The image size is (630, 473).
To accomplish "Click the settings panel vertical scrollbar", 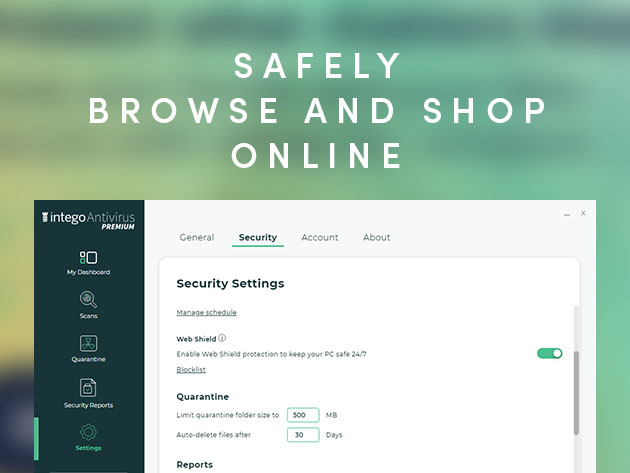I will [x=576, y=393].
